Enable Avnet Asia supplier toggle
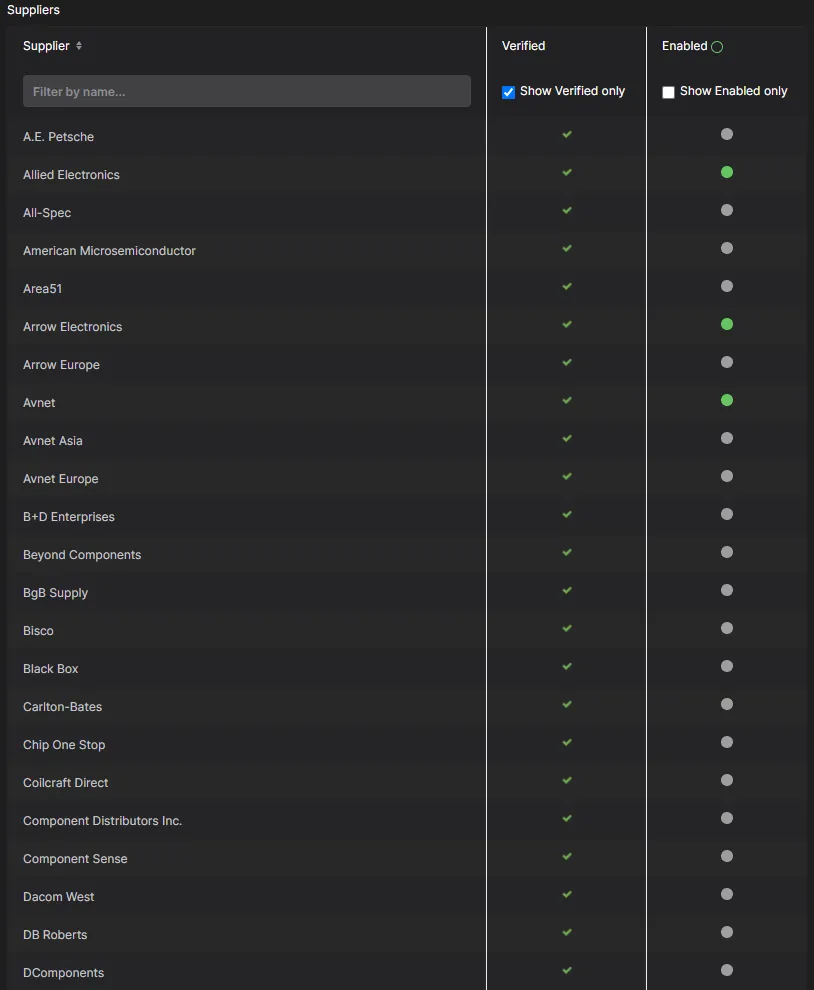814x990 pixels. (x=727, y=438)
